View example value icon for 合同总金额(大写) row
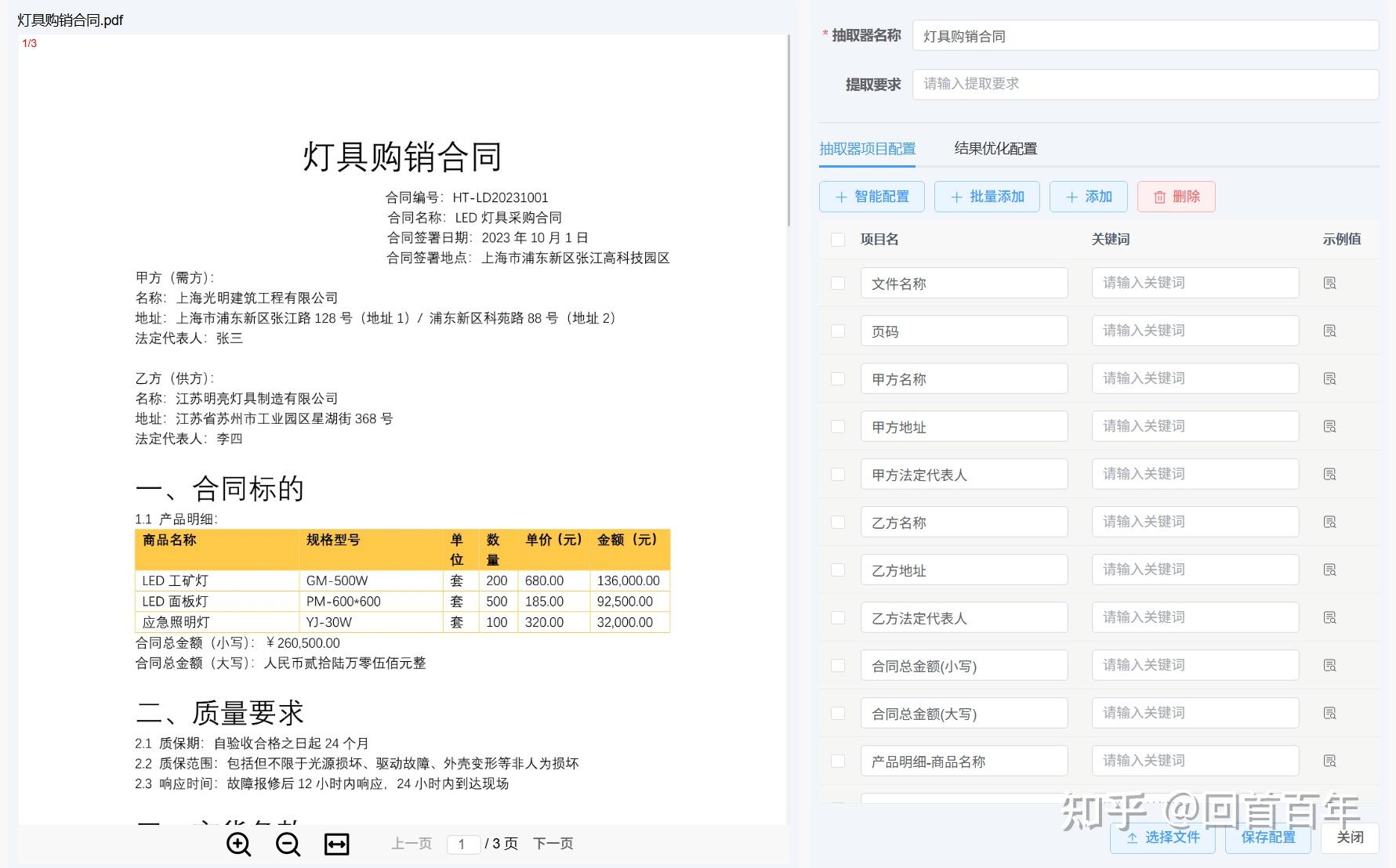This screenshot has height=868, width=1396. click(x=1329, y=713)
